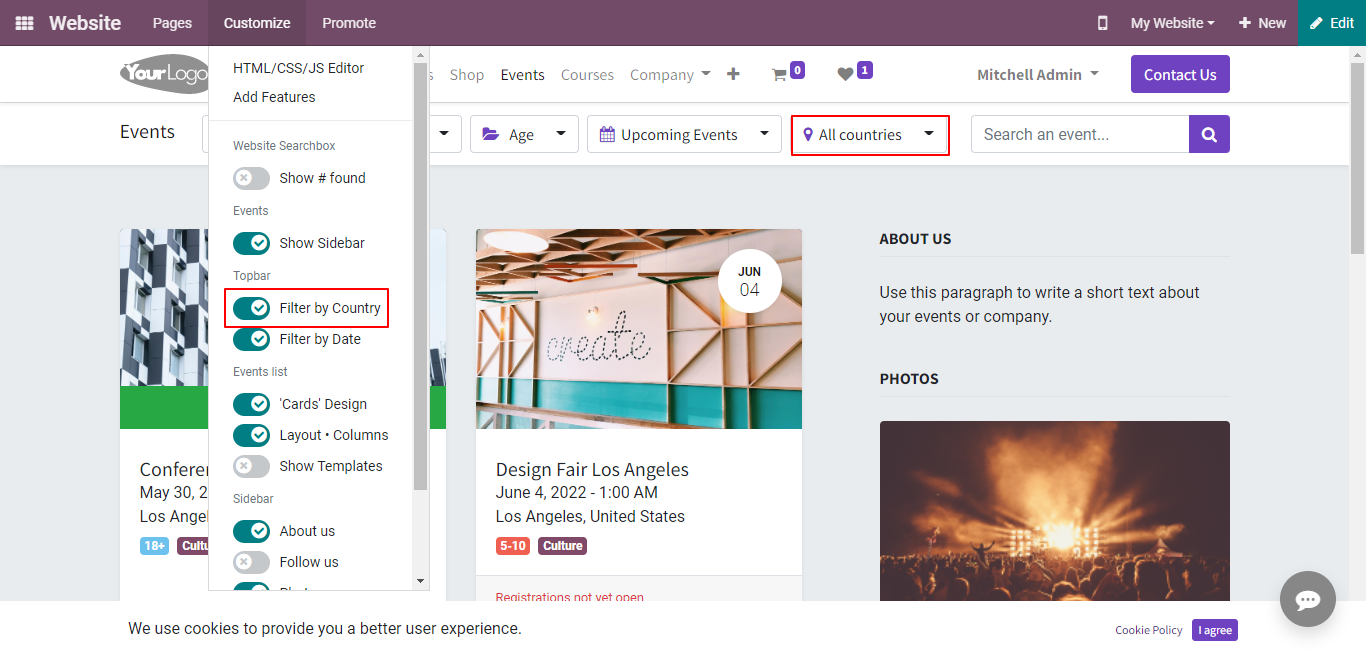Click the plus icon in the site menu
This screenshot has width=1366, height=657.
click(733, 74)
